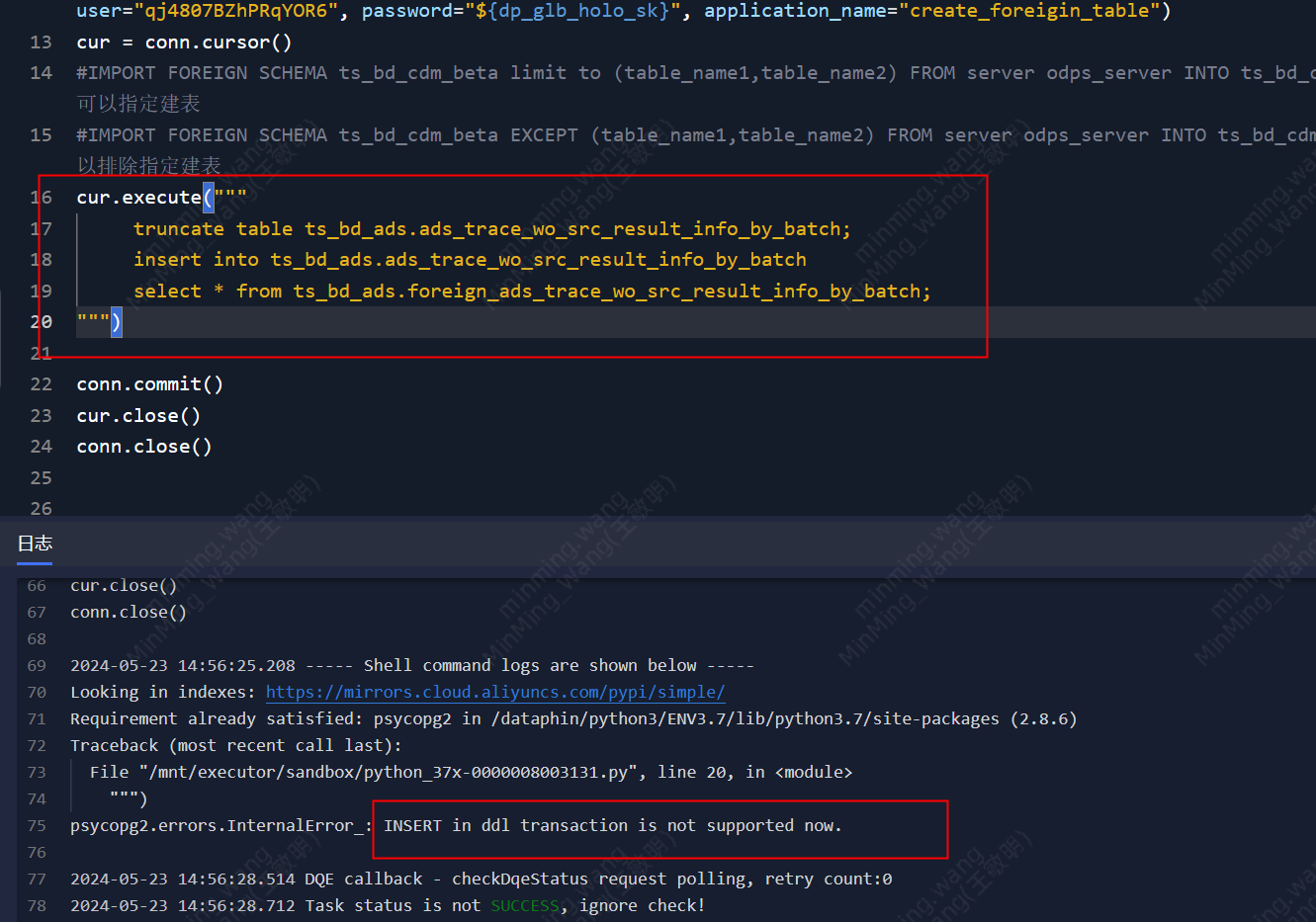Click 'conn.close()' on log line 67
The image size is (1316, 922).
(129, 612)
